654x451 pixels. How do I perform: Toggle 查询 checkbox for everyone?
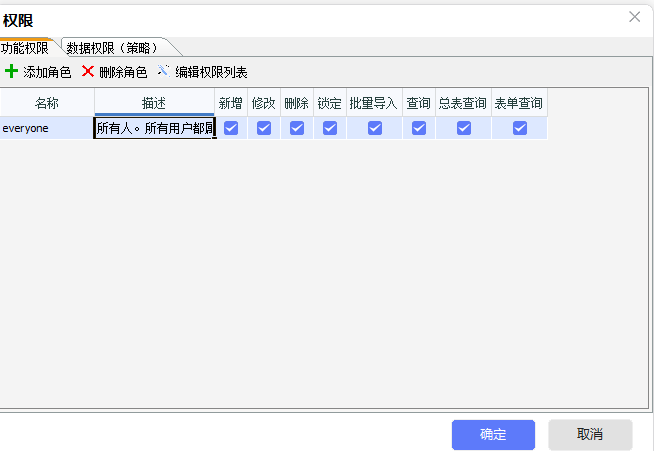pyautogui.click(x=419, y=128)
